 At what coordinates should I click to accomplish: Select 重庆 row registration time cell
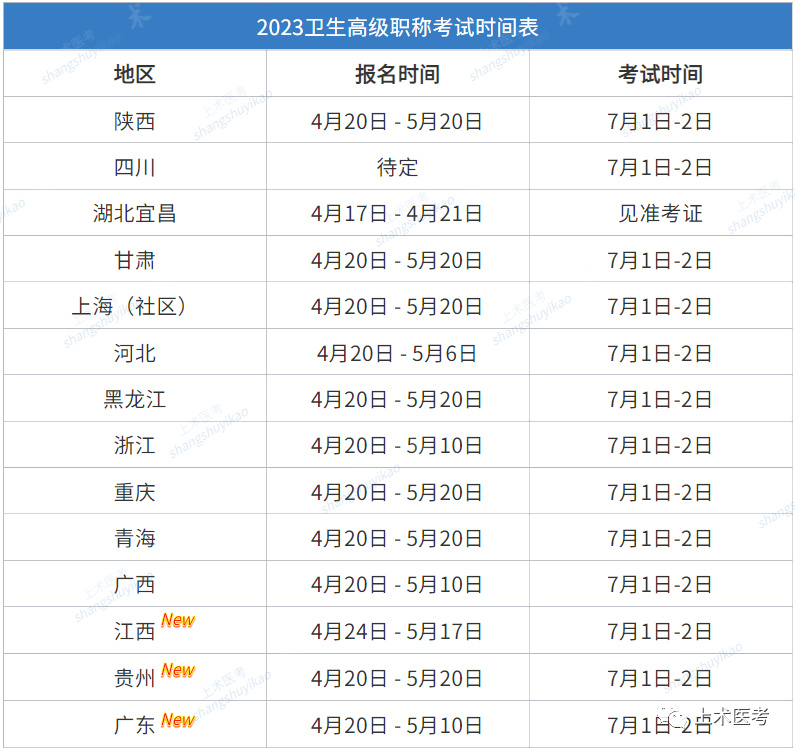pyautogui.click(x=396, y=492)
